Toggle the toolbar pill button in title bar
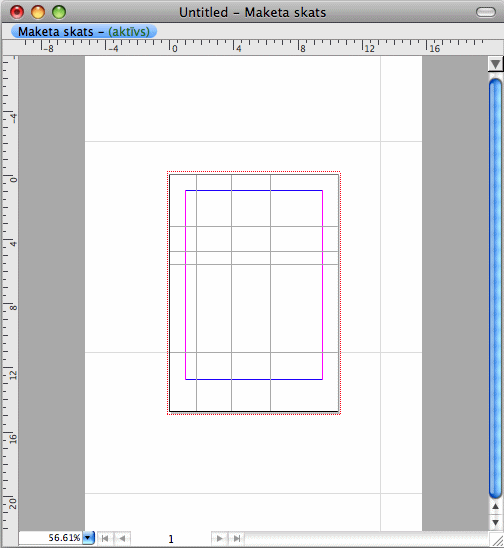The height and width of the screenshot is (548, 504). [486, 12]
